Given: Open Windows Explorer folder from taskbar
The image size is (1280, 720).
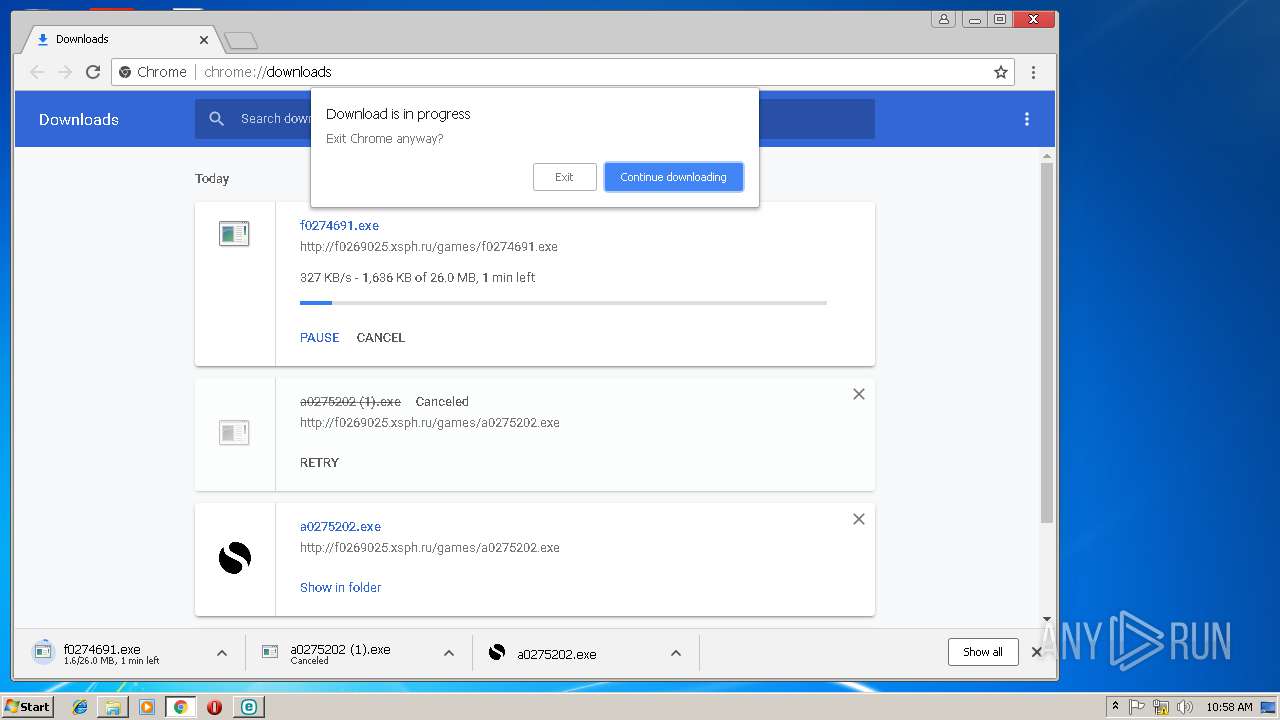Looking at the screenshot, I should click(x=113, y=707).
